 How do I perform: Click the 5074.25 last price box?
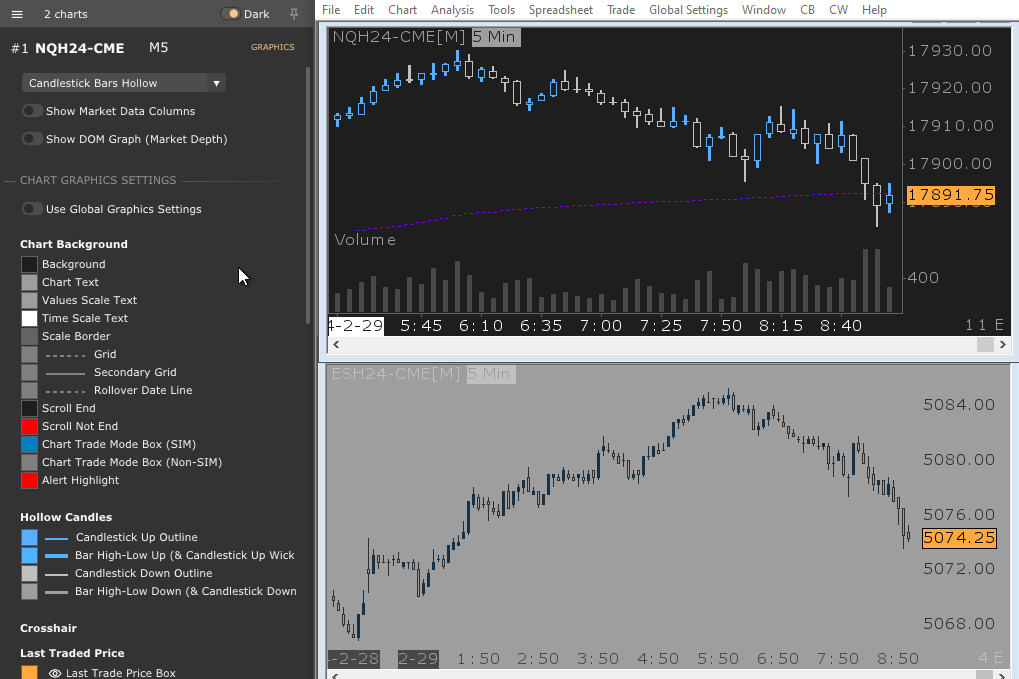959,538
